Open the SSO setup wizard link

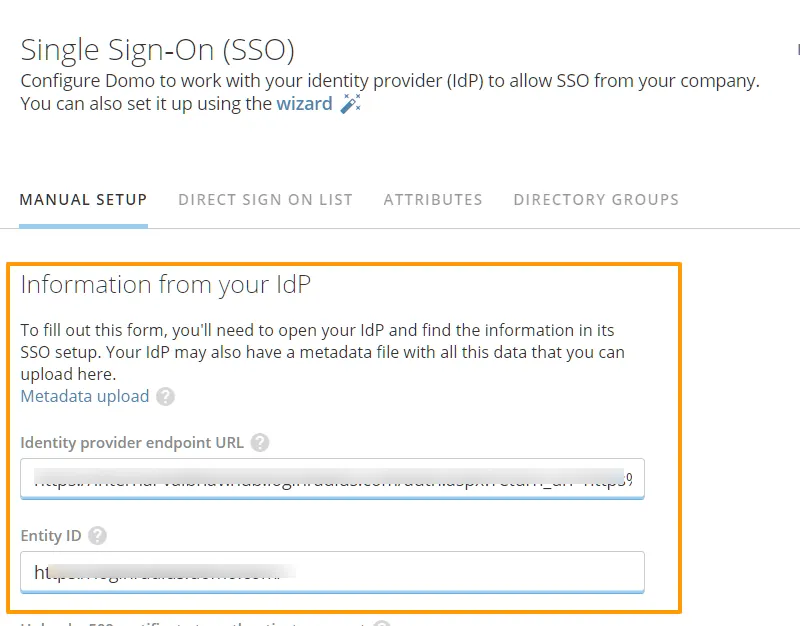pyautogui.click(x=304, y=104)
